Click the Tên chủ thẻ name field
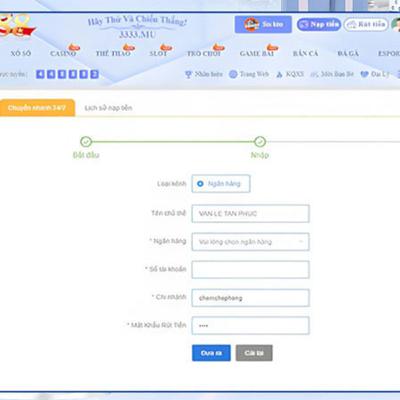The height and width of the screenshot is (400, 400). coord(250,214)
